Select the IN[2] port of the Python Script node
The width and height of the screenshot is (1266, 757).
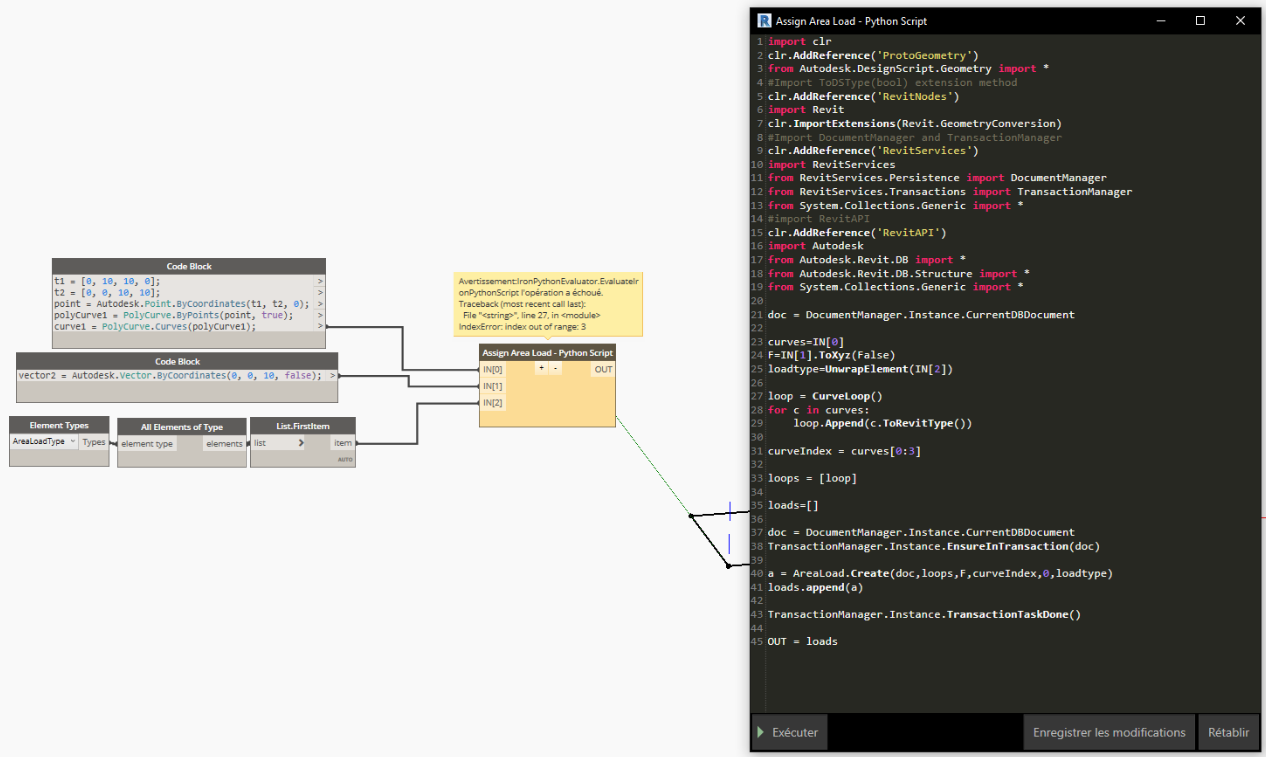coord(493,403)
